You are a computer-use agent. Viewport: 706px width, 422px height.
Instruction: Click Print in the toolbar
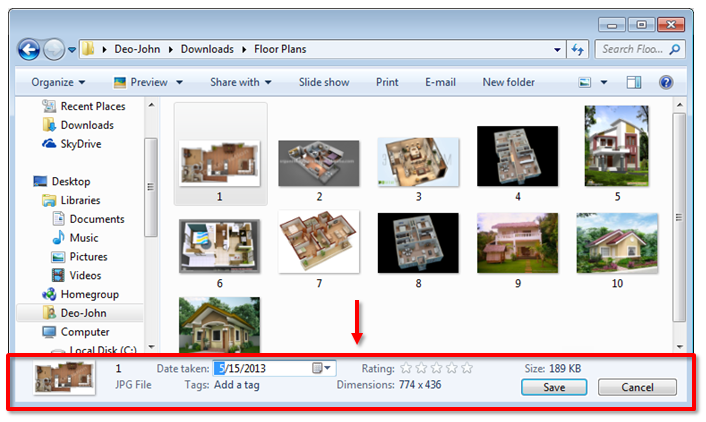(387, 82)
